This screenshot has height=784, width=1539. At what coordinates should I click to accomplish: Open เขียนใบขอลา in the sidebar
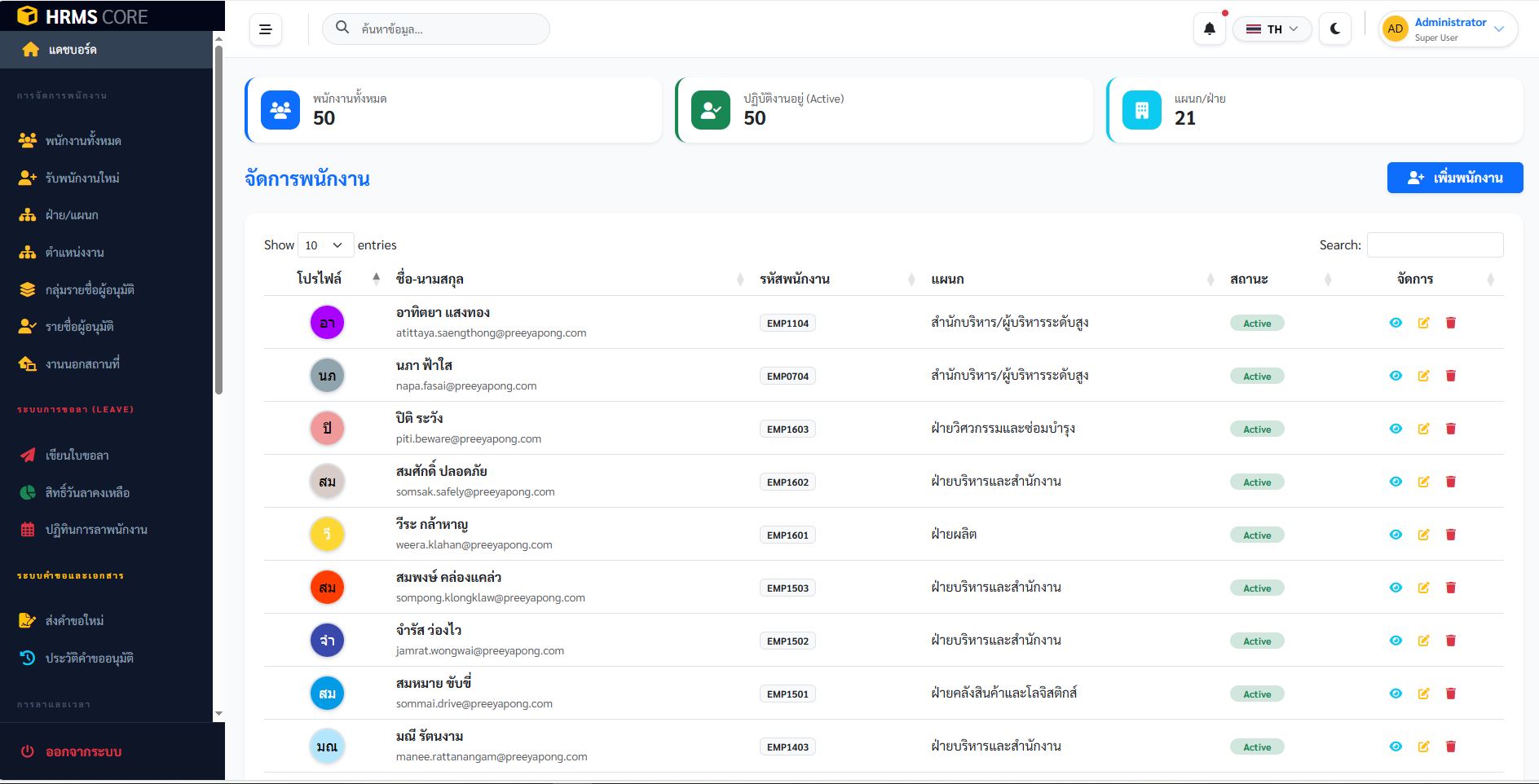(77, 456)
